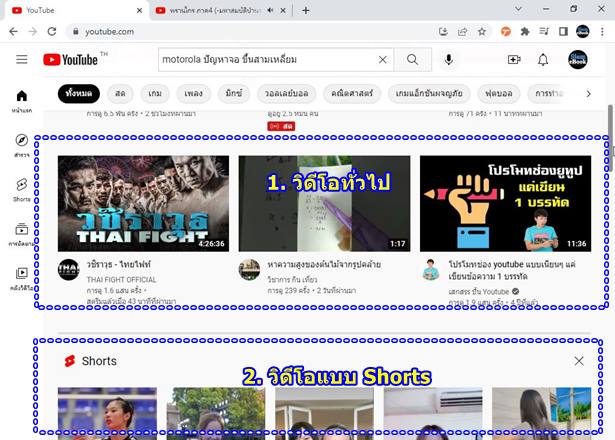Switch to the first YouTube tab
Viewport: 615px width, 440px height.
[x=75, y=10]
